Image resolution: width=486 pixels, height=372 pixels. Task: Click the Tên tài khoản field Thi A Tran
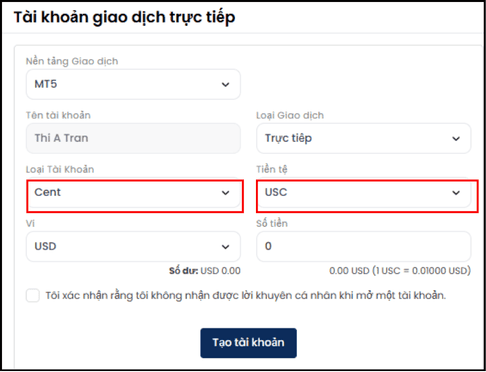133,138
